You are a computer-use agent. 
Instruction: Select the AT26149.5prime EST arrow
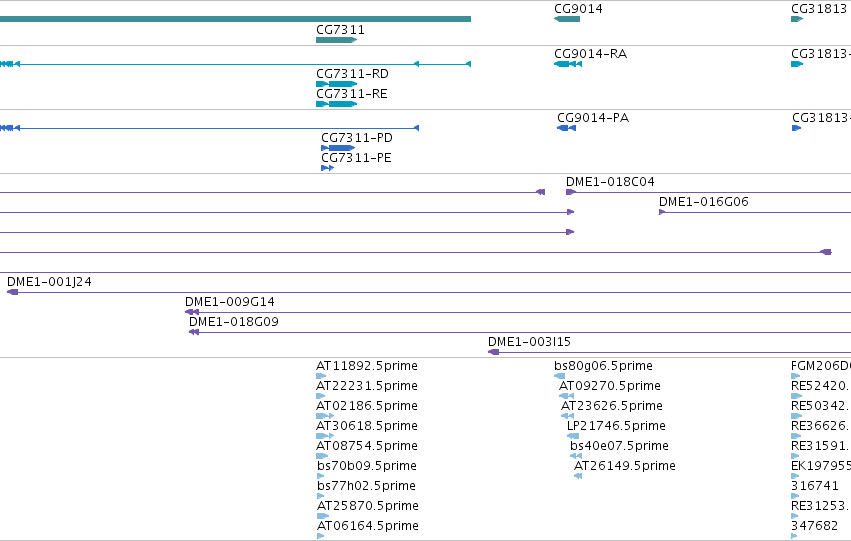(578, 476)
